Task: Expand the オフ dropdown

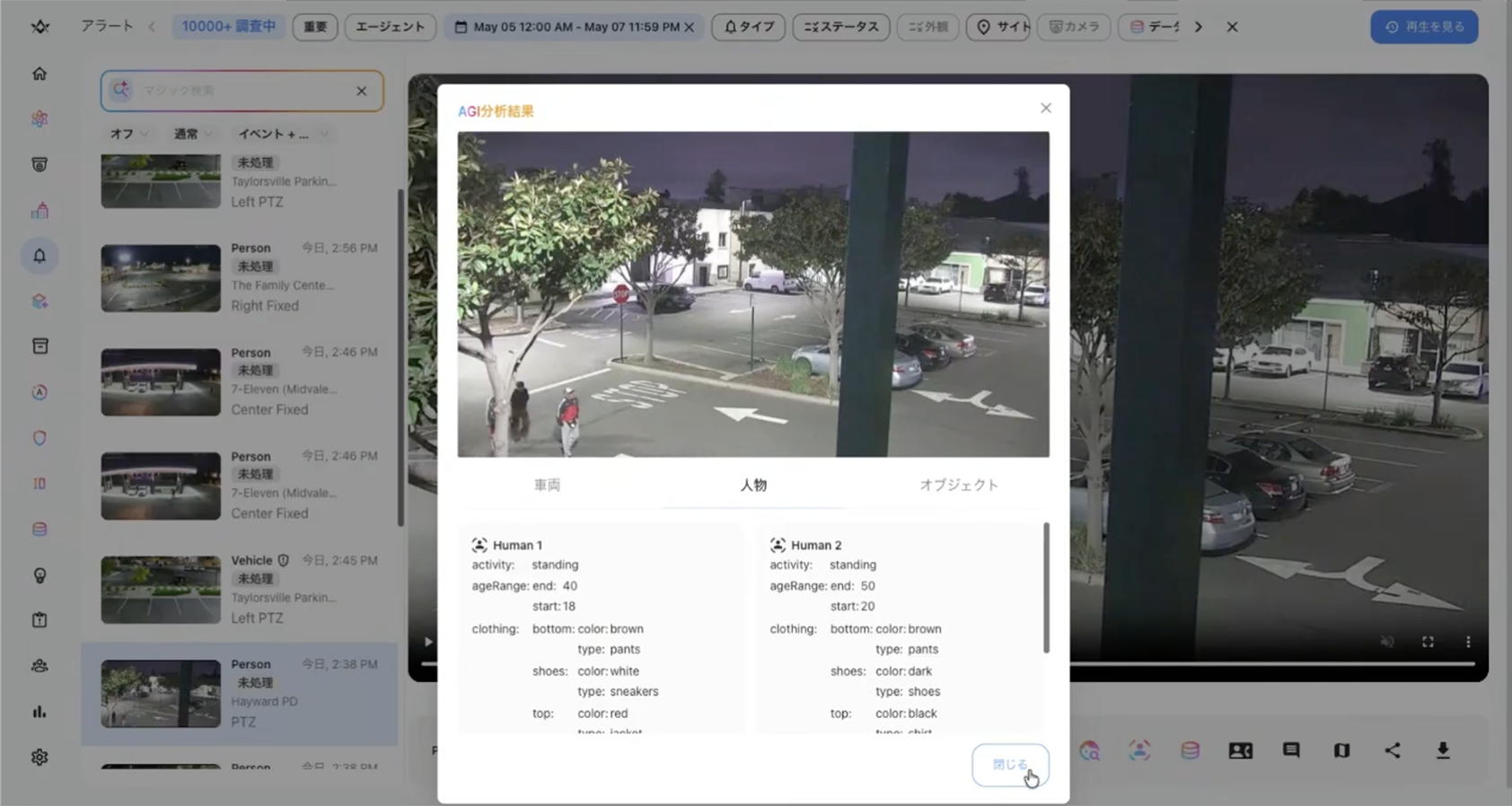Action: [x=129, y=134]
